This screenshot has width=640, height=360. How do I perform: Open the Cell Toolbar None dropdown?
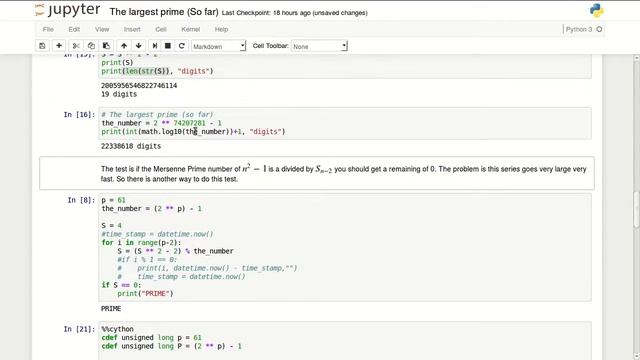click(x=319, y=46)
